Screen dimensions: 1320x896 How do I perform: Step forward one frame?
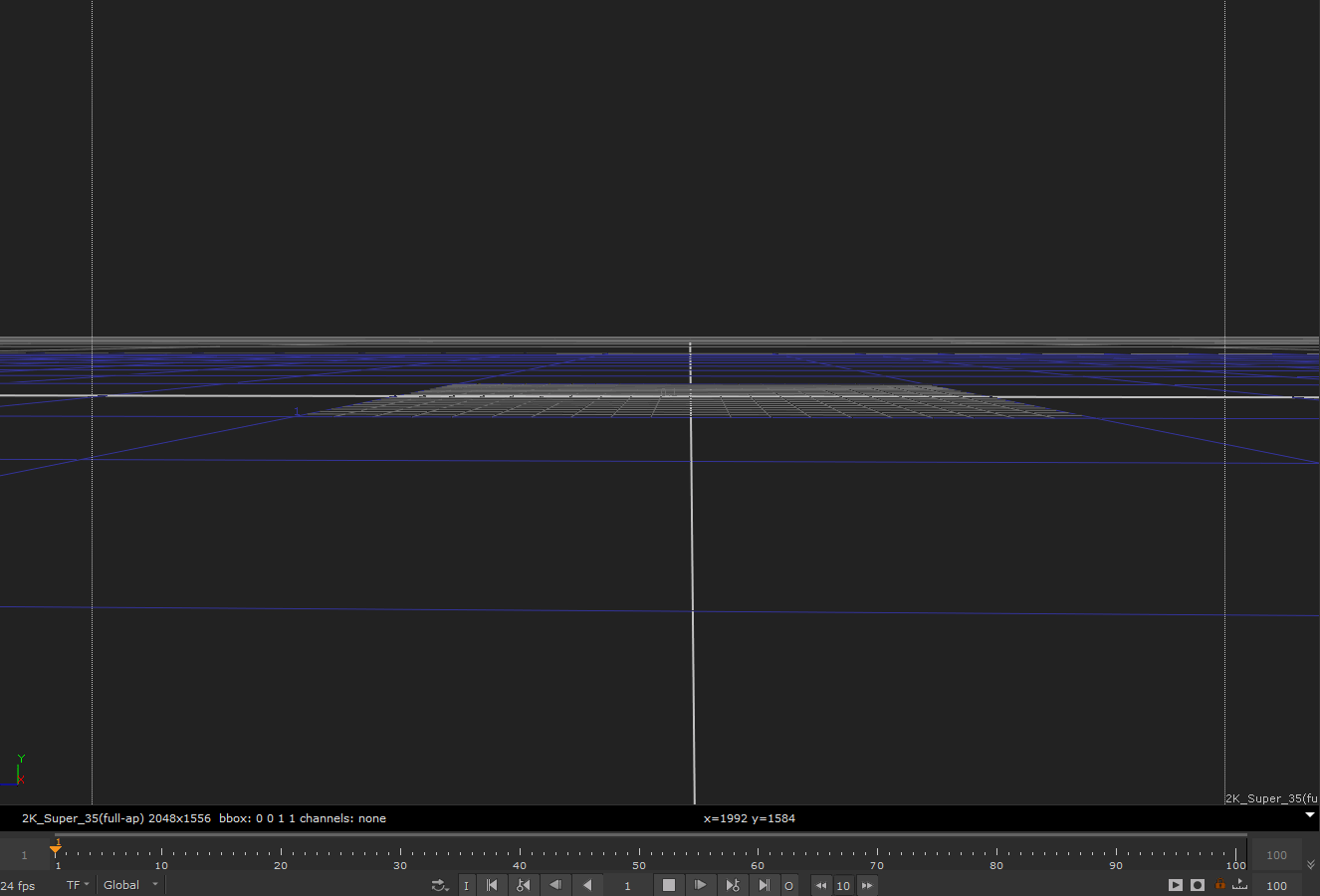(701, 885)
